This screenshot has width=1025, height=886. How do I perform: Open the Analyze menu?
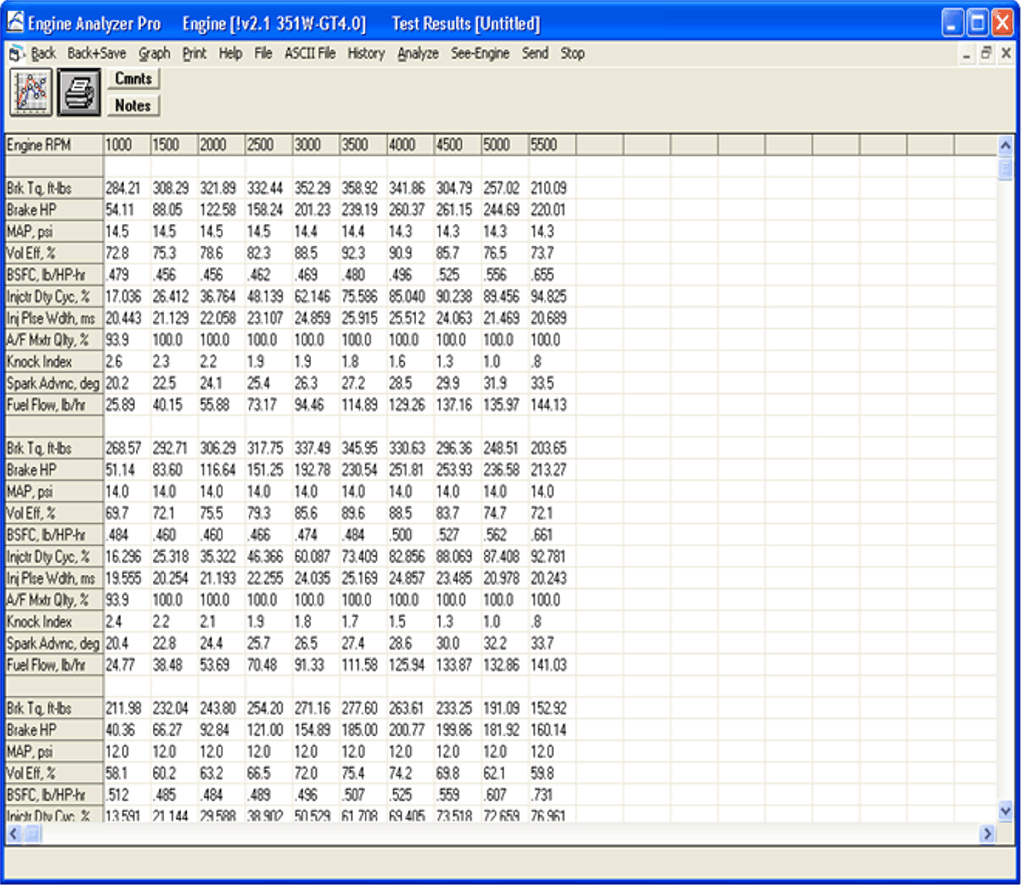pyautogui.click(x=418, y=54)
